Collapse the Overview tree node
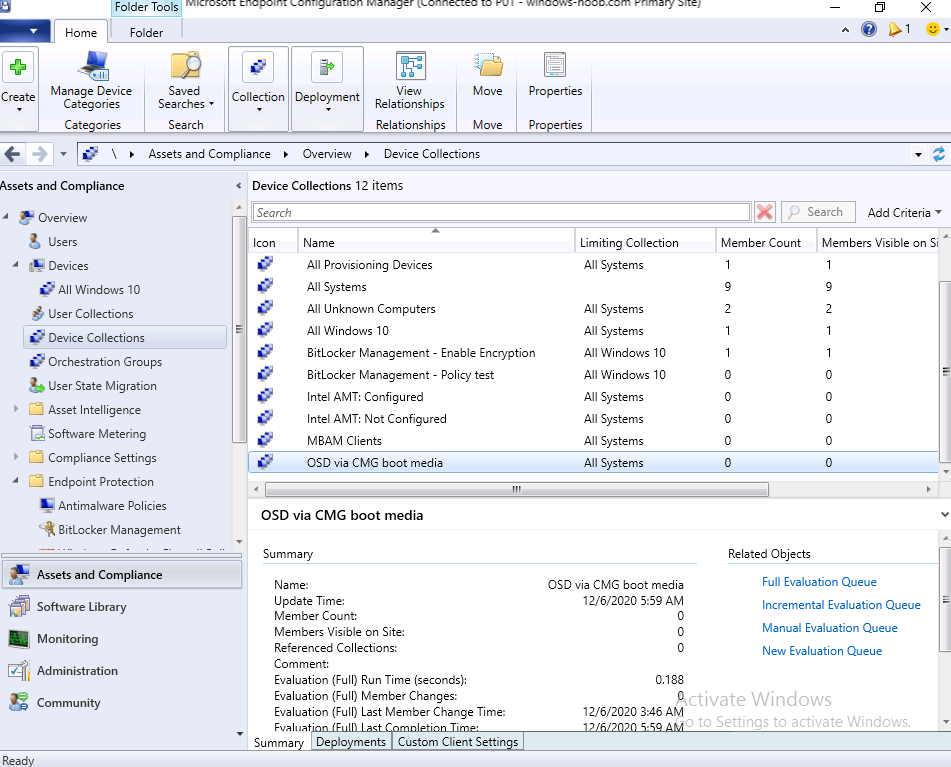The width and height of the screenshot is (951, 767). (x=6, y=216)
